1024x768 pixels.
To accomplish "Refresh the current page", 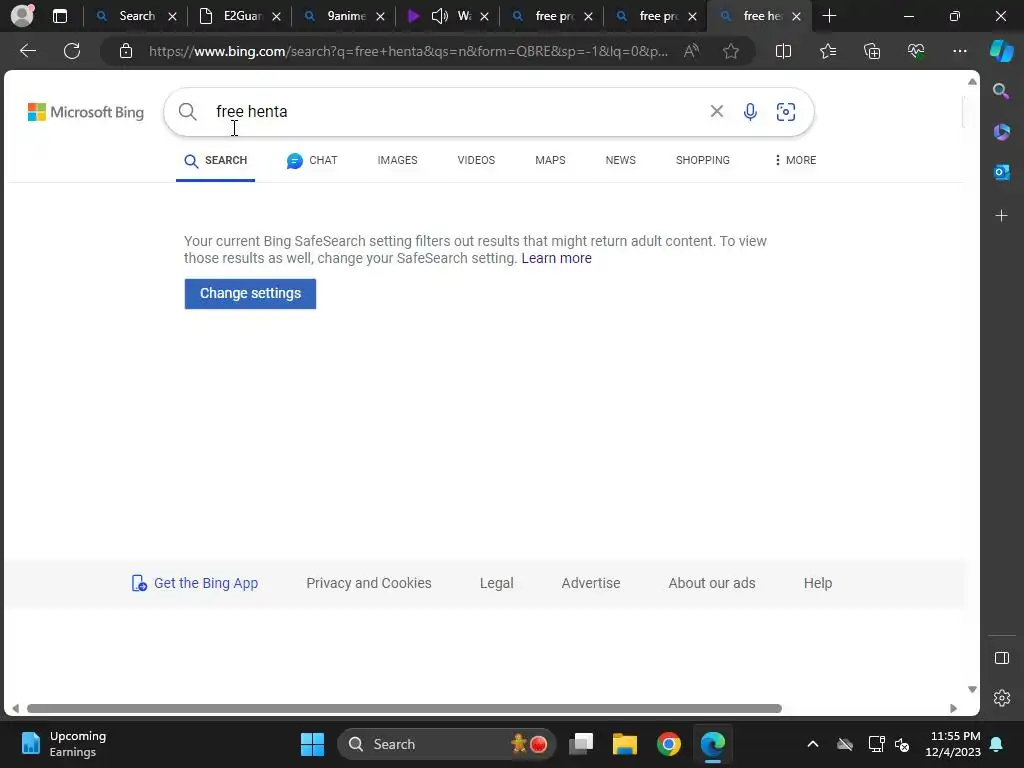I will click(72, 51).
